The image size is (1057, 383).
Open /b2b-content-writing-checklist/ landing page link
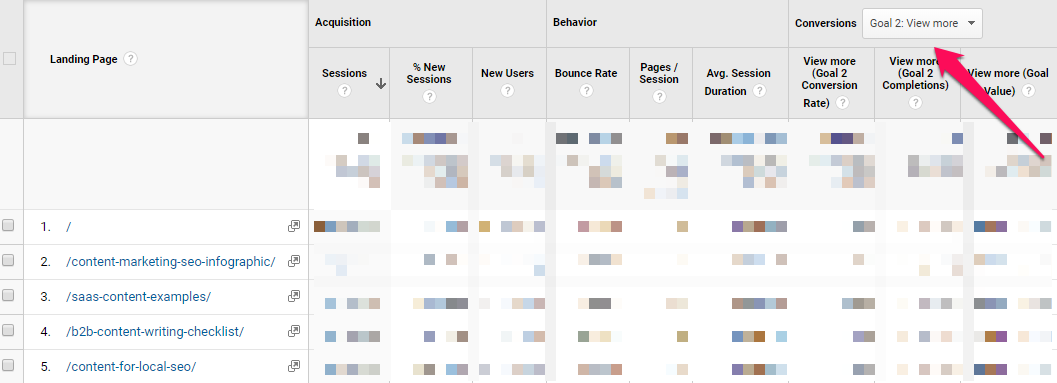tap(155, 331)
